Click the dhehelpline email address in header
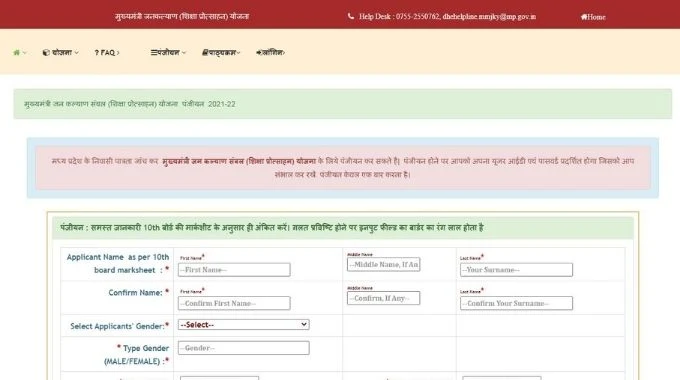Screen dimensions: 680x380 [489, 16]
